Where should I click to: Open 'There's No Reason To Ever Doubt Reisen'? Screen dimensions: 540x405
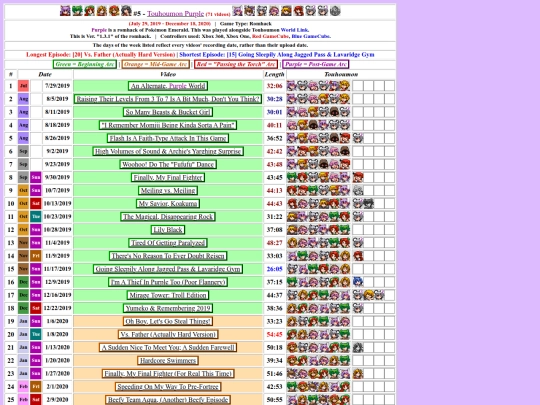point(168,256)
